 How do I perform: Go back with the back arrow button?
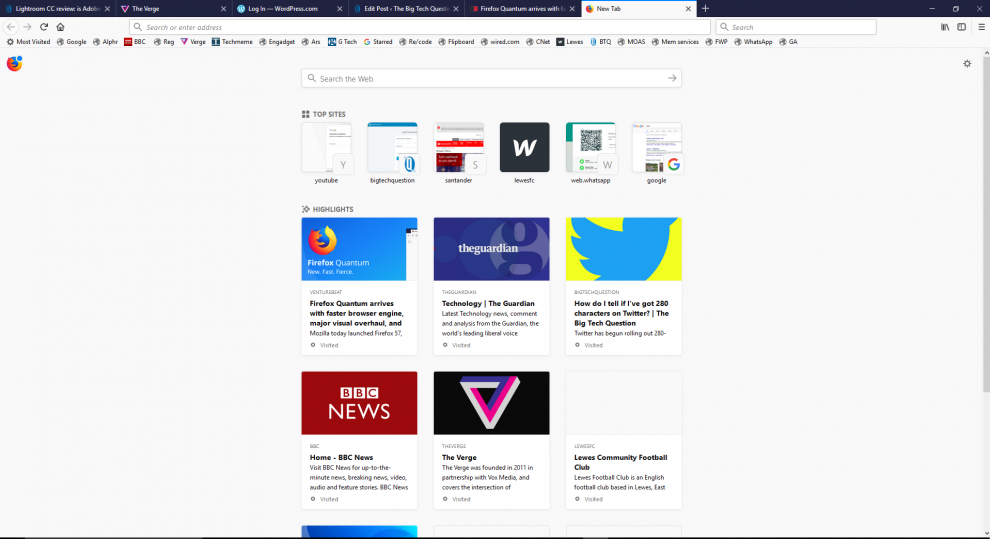[x=11, y=27]
